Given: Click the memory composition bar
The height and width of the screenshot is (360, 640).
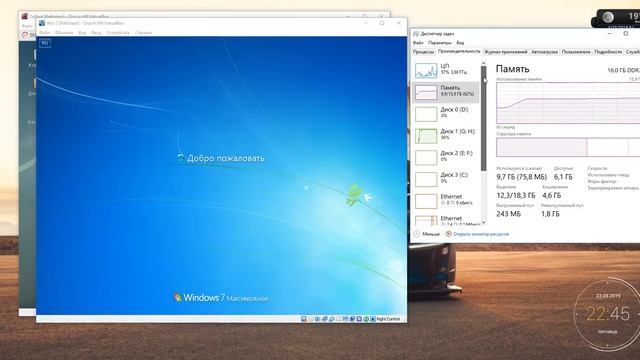Looking at the screenshot, I should click(x=568, y=147).
